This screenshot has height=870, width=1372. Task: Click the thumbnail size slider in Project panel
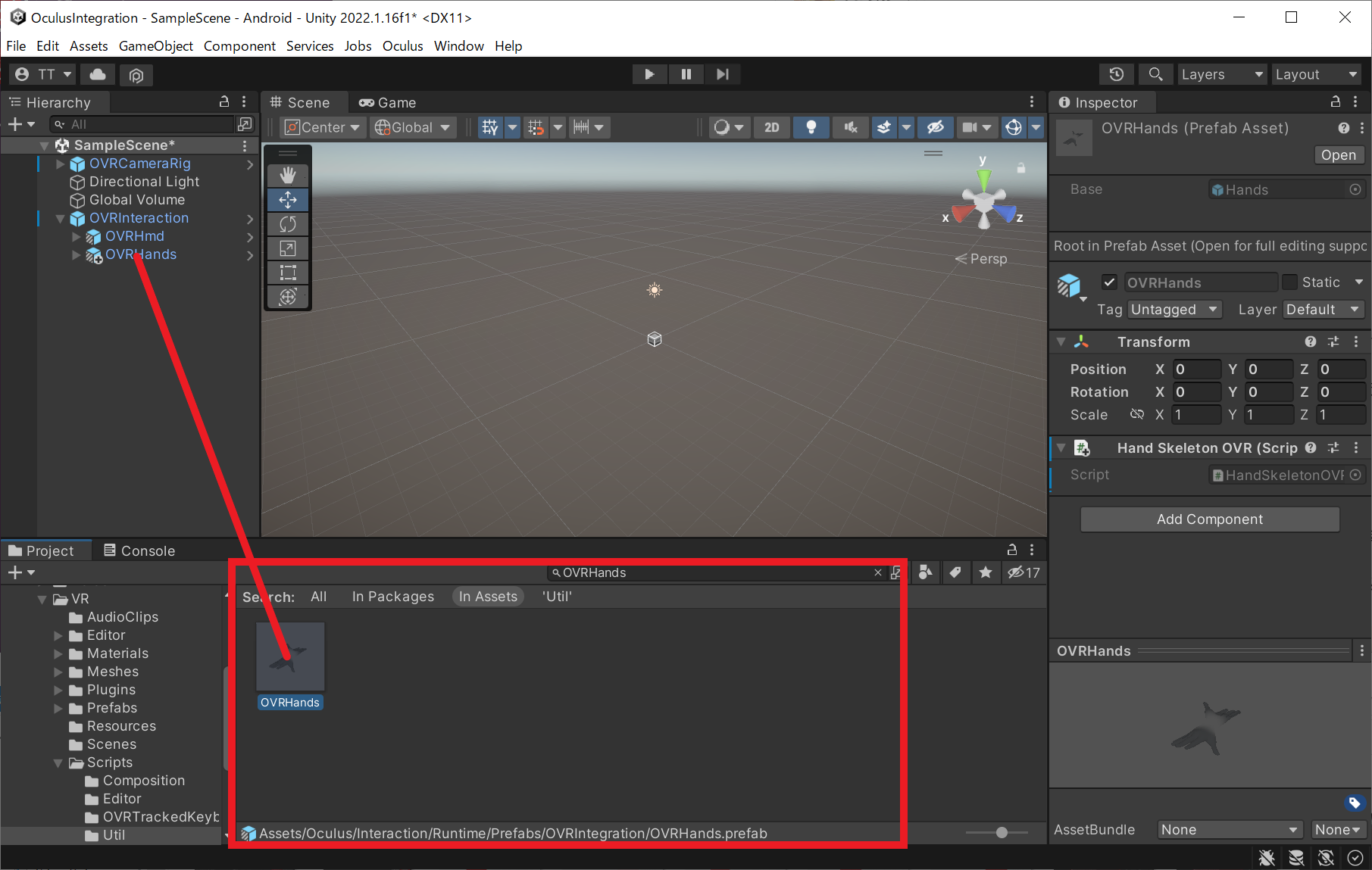point(1002,832)
